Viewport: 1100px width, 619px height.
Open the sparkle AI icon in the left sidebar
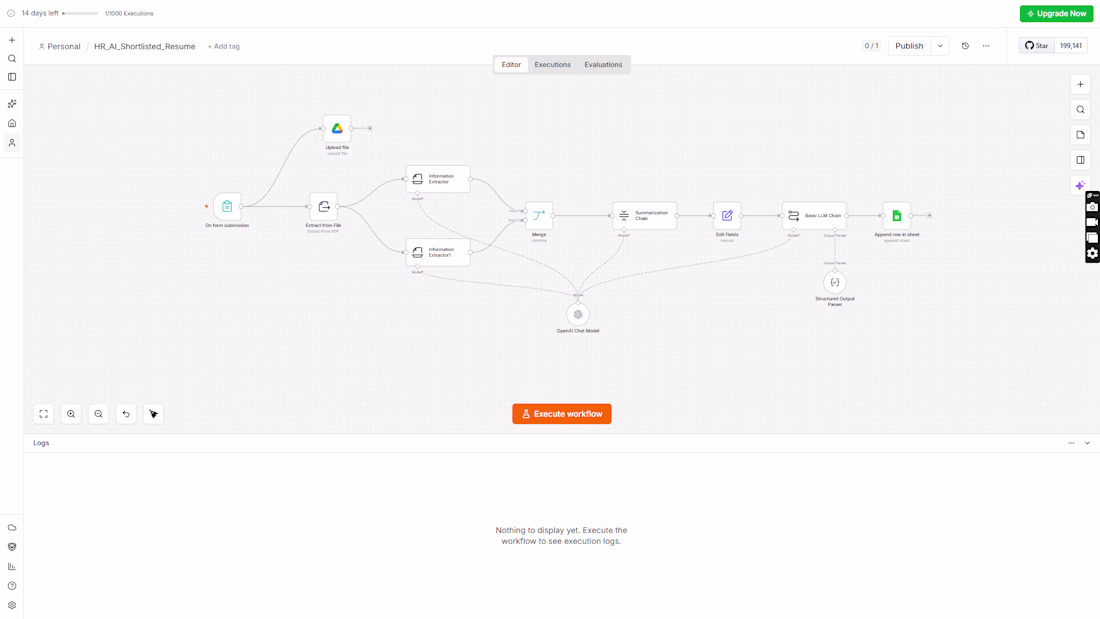click(12, 104)
